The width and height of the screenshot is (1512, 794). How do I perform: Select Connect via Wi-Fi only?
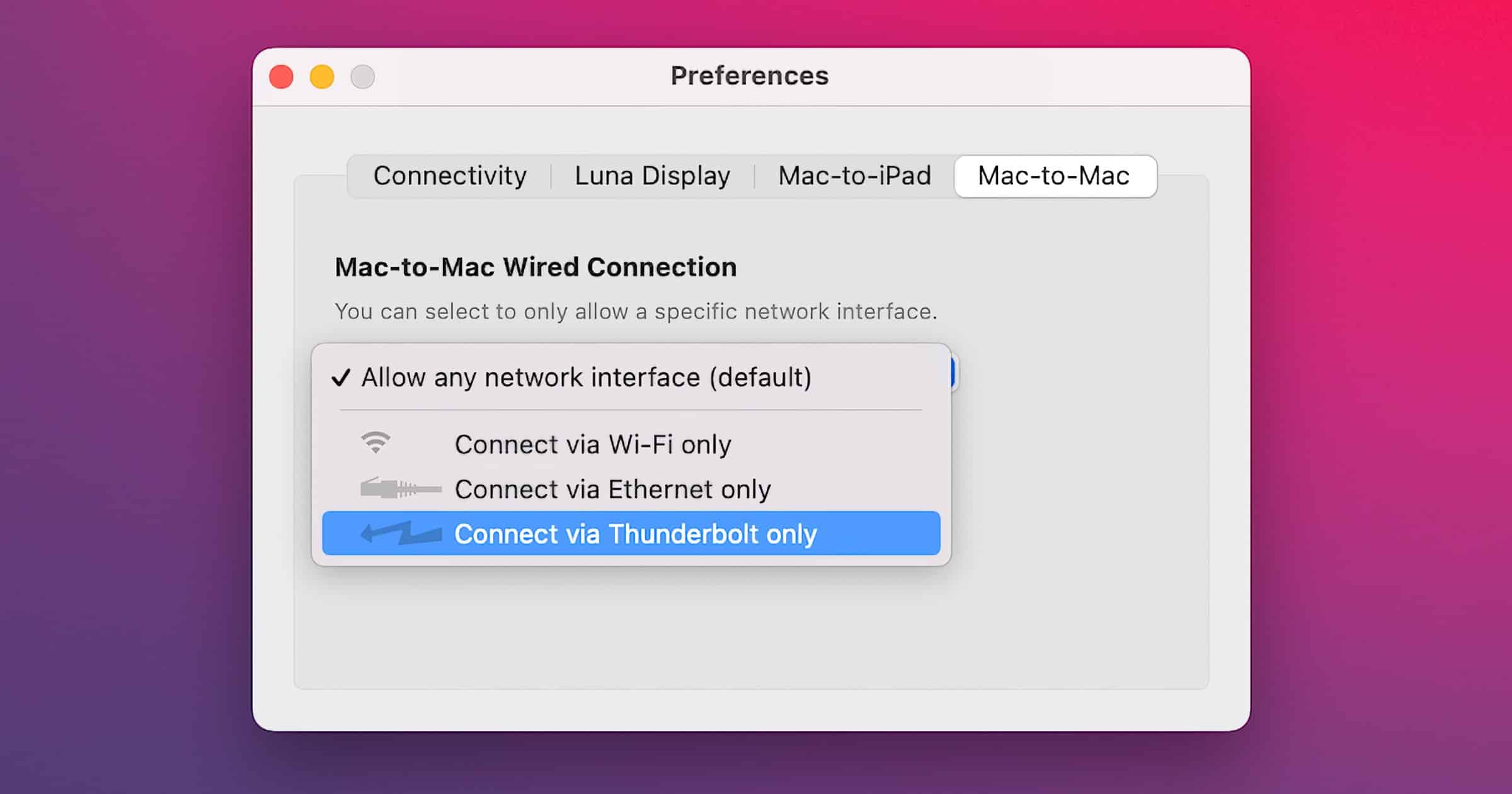click(592, 444)
